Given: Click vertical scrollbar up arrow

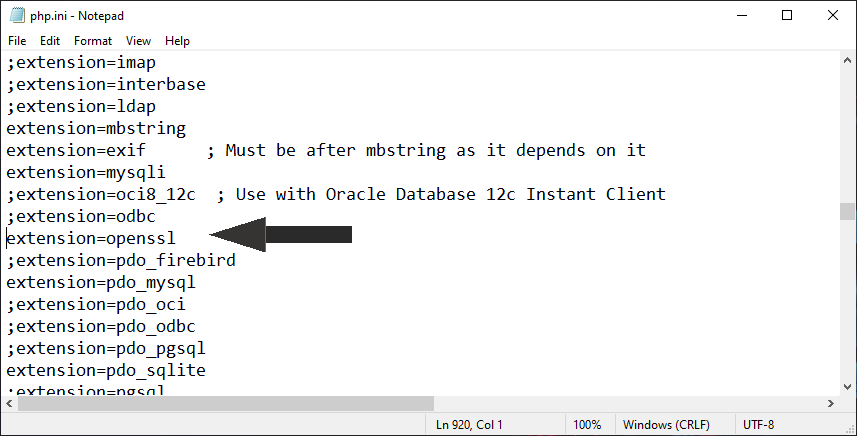Looking at the screenshot, I should [848, 62].
